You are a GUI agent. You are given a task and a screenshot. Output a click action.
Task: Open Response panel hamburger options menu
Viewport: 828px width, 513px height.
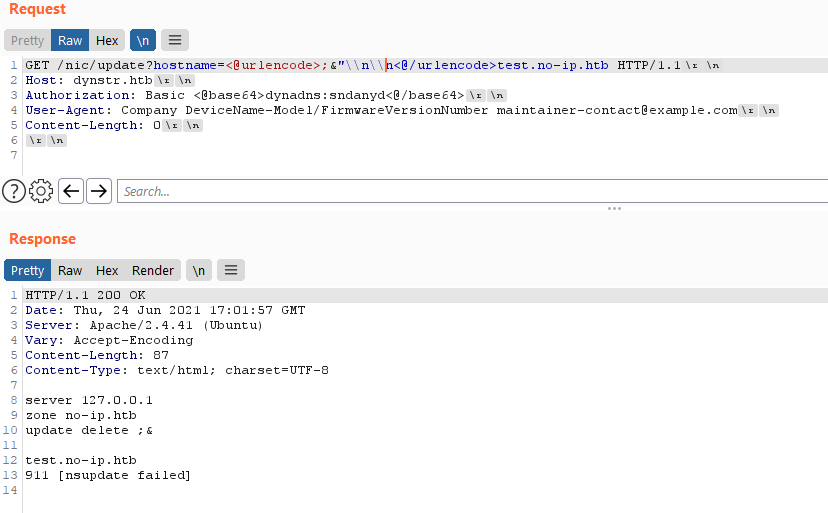(x=231, y=270)
